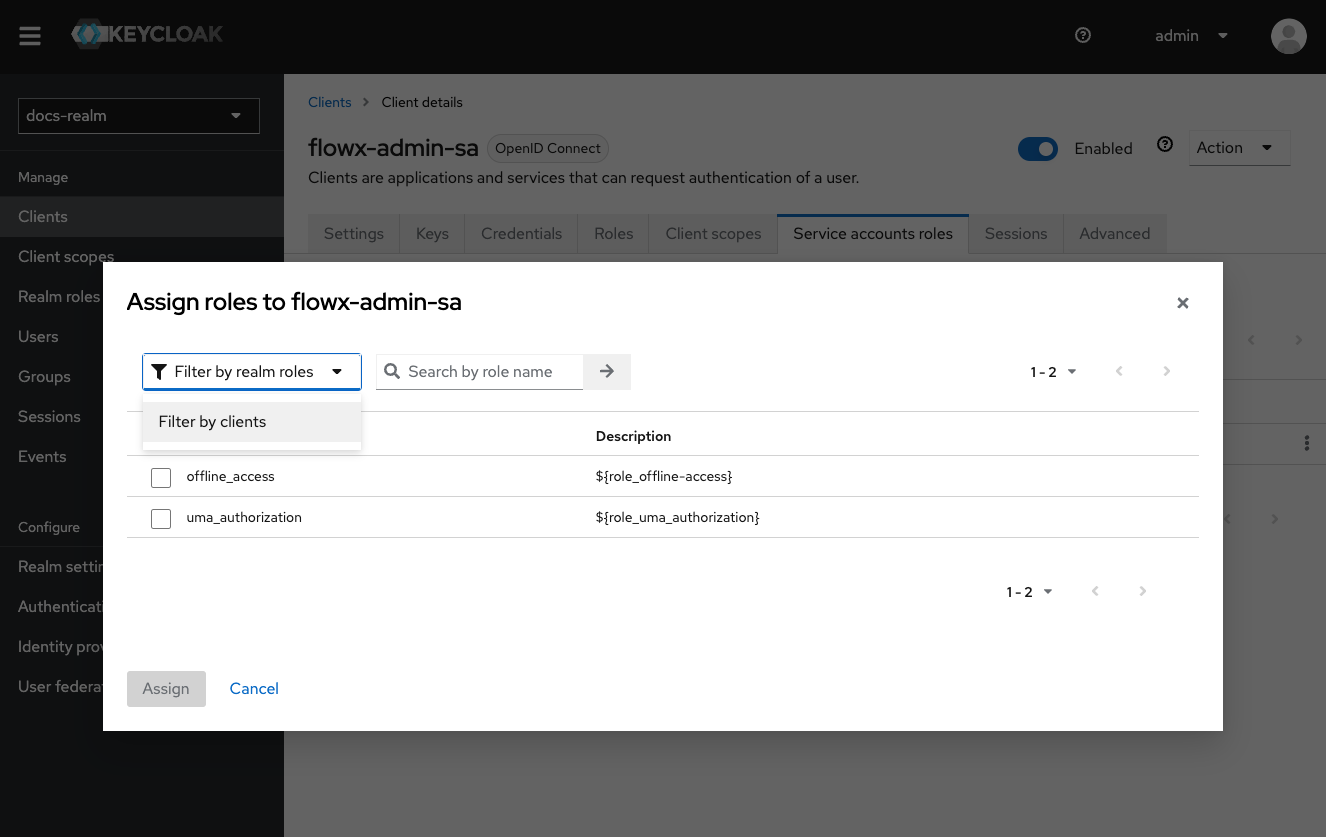
Task: Switch to the Settings tab
Action: [354, 234]
